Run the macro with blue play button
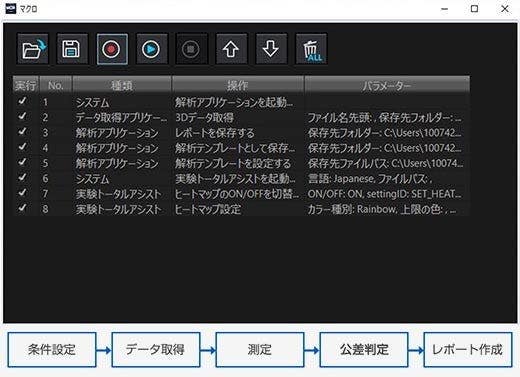Screen dimensions: 520x377 click(152, 49)
